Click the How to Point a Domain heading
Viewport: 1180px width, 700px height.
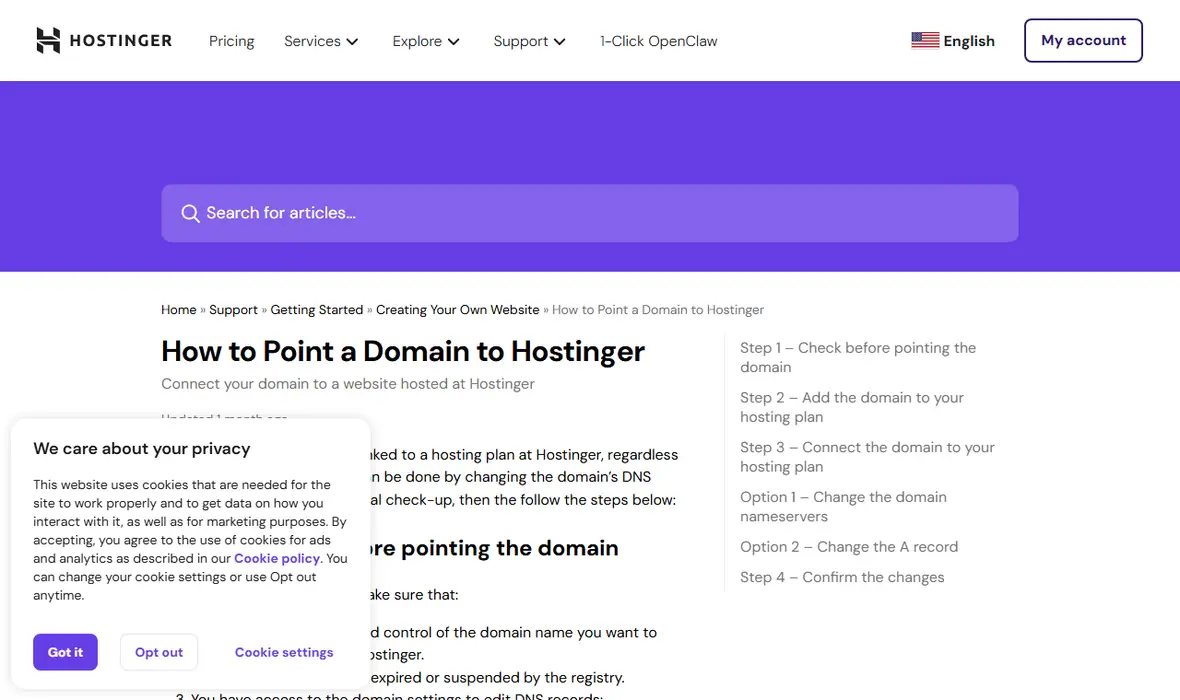tap(403, 352)
